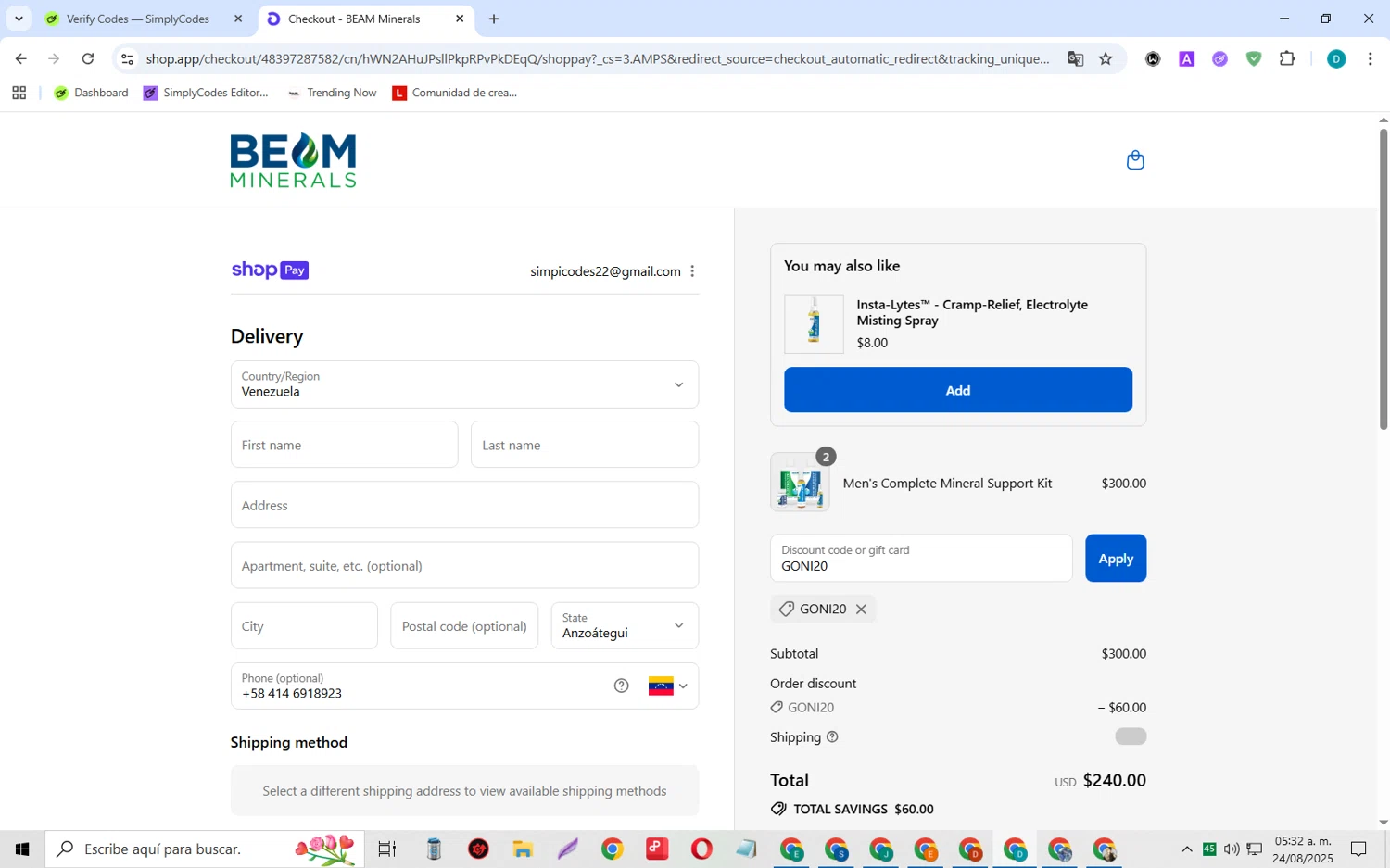This screenshot has width=1390, height=868.
Task: Open the SimplyCodes Editor bookmark
Action: click(x=206, y=93)
